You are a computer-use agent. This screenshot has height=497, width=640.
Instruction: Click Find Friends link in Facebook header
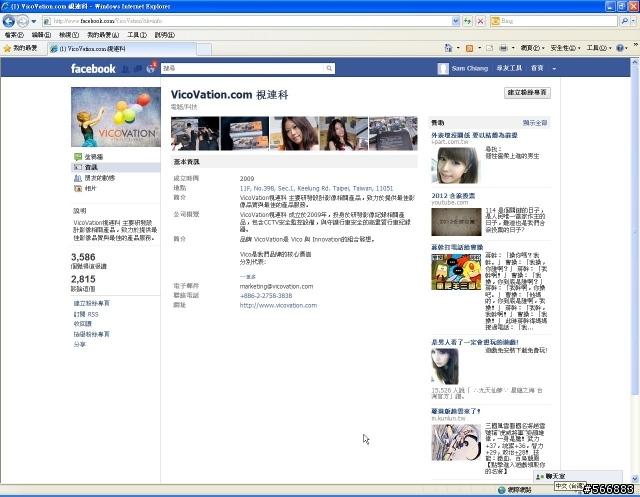point(509,69)
